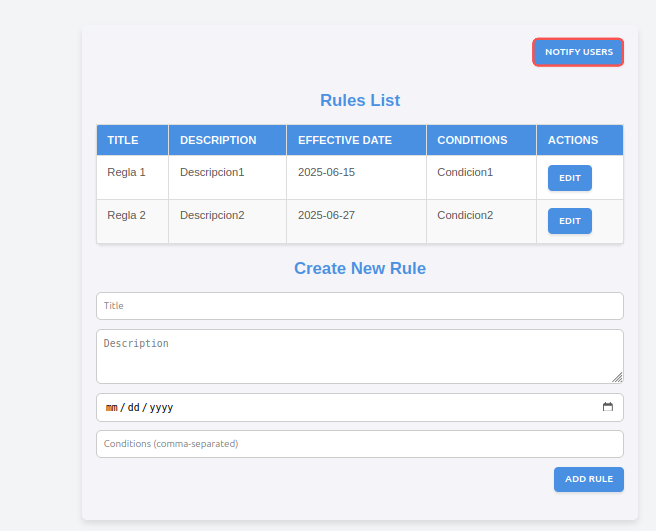Viewport: 656px width, 531px height.
Task: Click the Actions column header
Action: pos(580,140)
